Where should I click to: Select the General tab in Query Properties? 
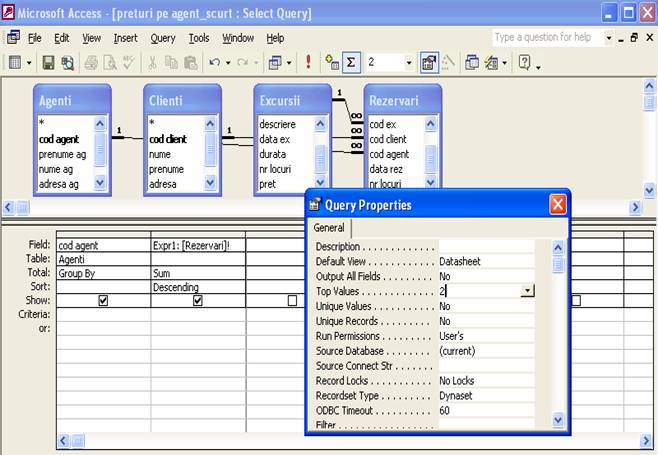329,228
